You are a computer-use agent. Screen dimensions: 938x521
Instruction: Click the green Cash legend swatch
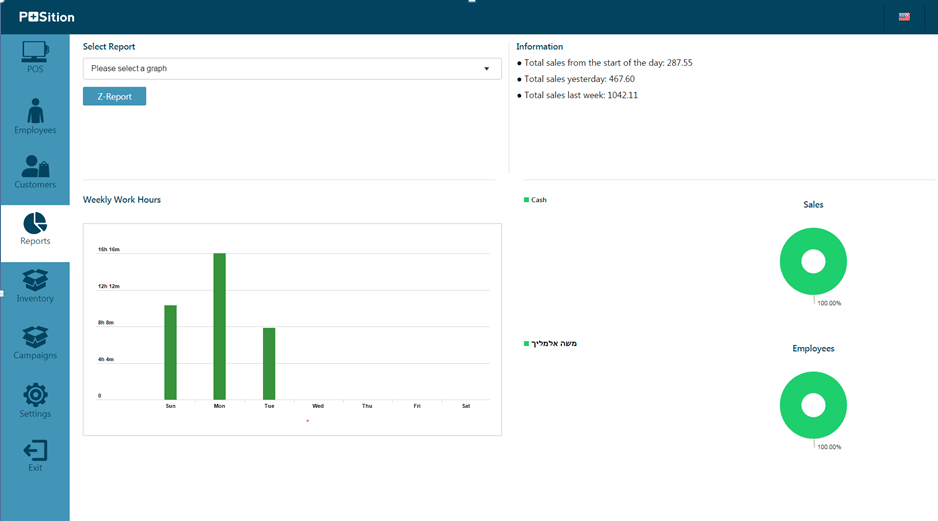tap(526, 200)
